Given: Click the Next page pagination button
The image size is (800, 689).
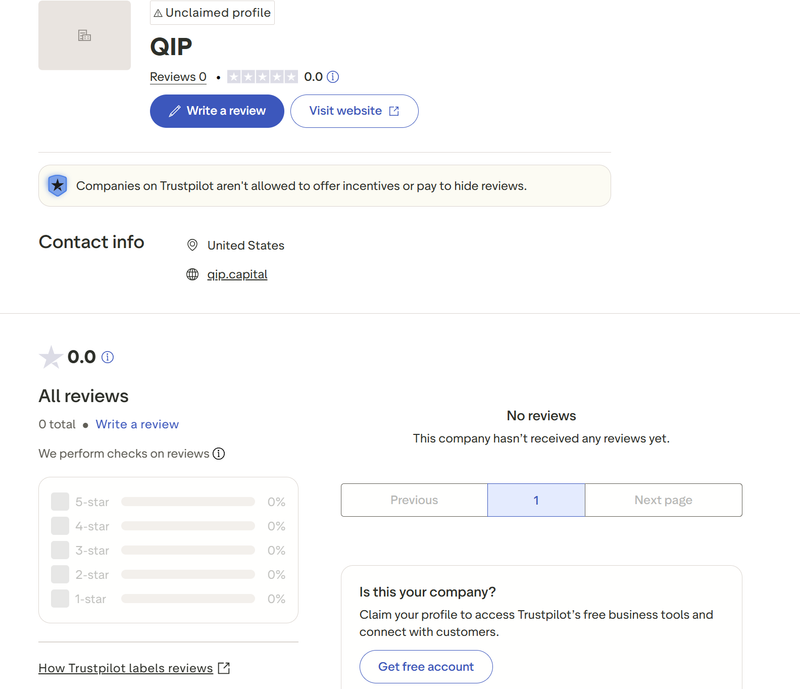Looking at the screenshot, I should [663, 500].
